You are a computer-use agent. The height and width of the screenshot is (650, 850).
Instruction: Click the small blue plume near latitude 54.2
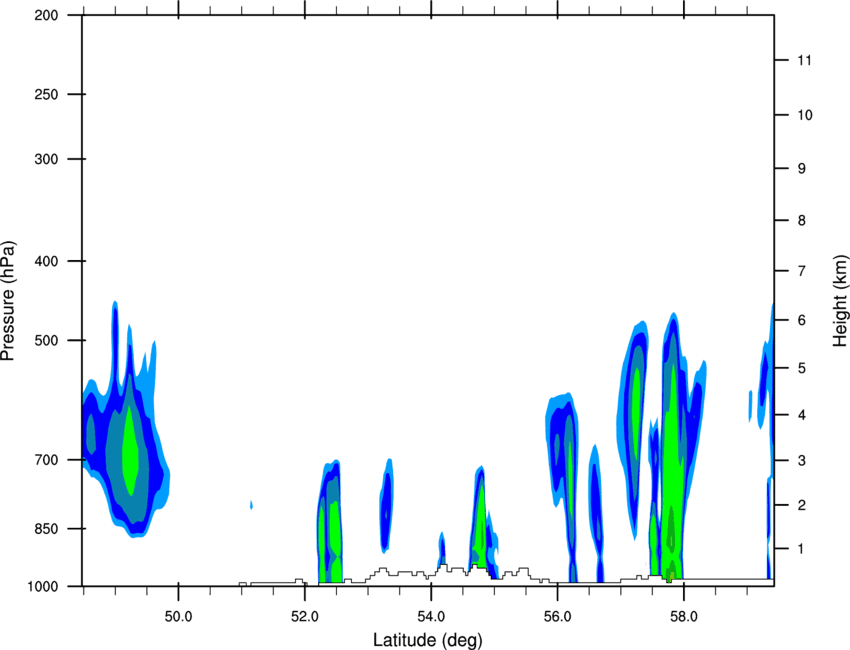442,548
